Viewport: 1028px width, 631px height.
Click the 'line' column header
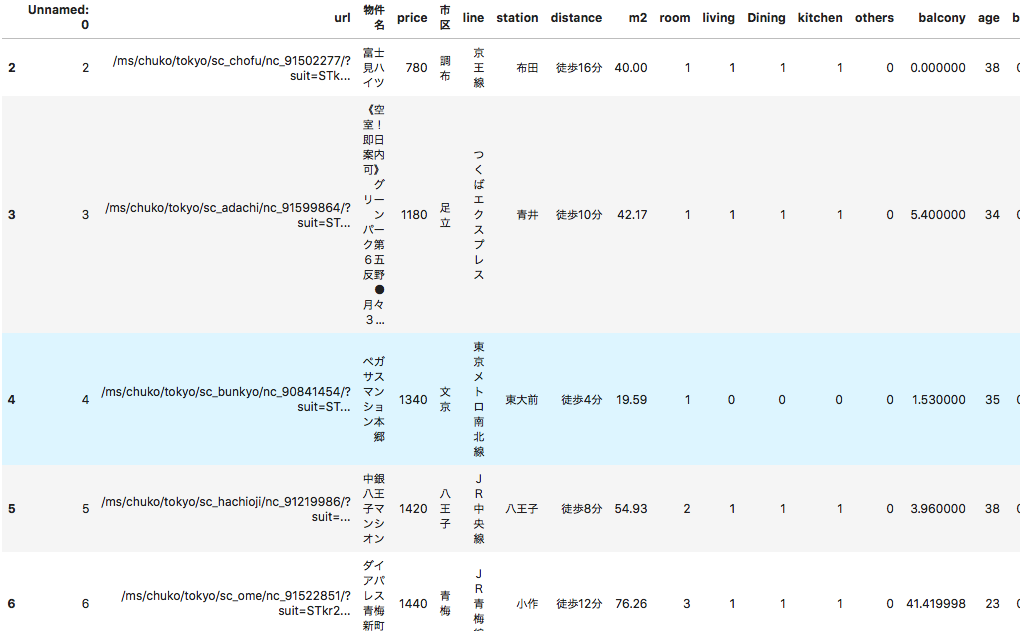473,18
